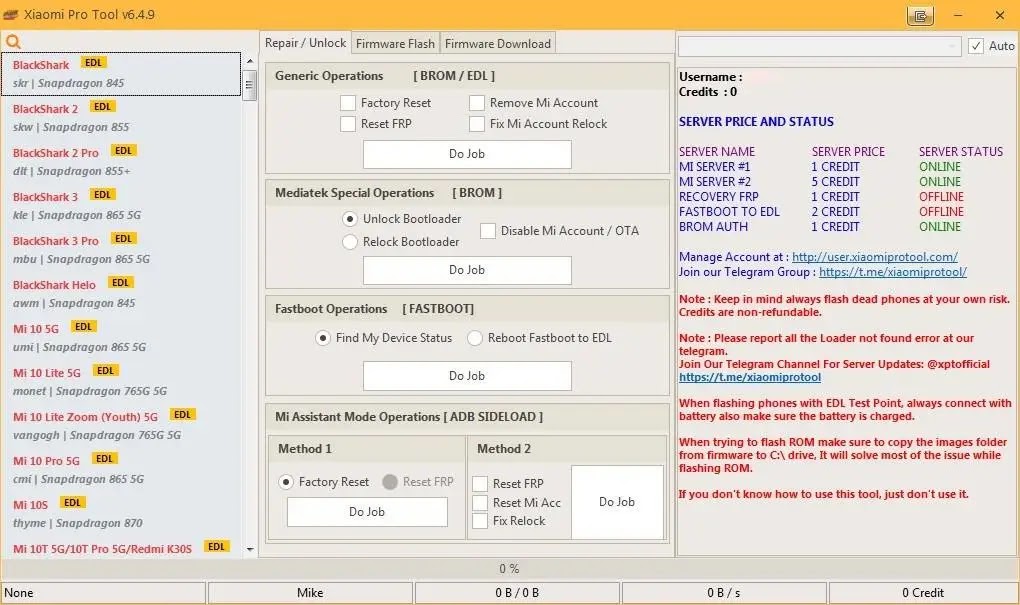Click the EDL badge next to BlackShark
1020x605 pixels.
click(x=94, y=62)
